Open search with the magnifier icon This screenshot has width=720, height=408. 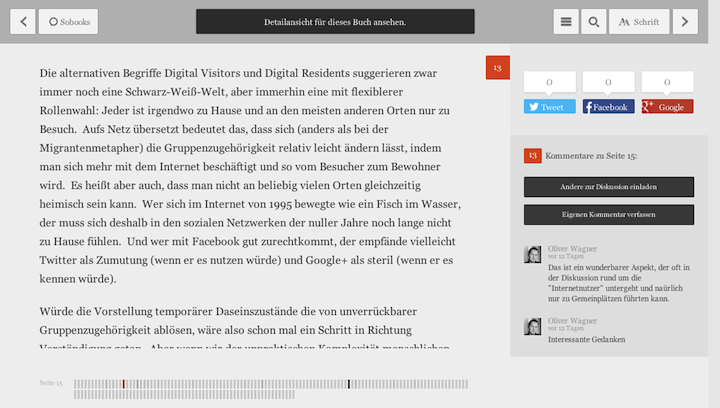click(593, 21)
